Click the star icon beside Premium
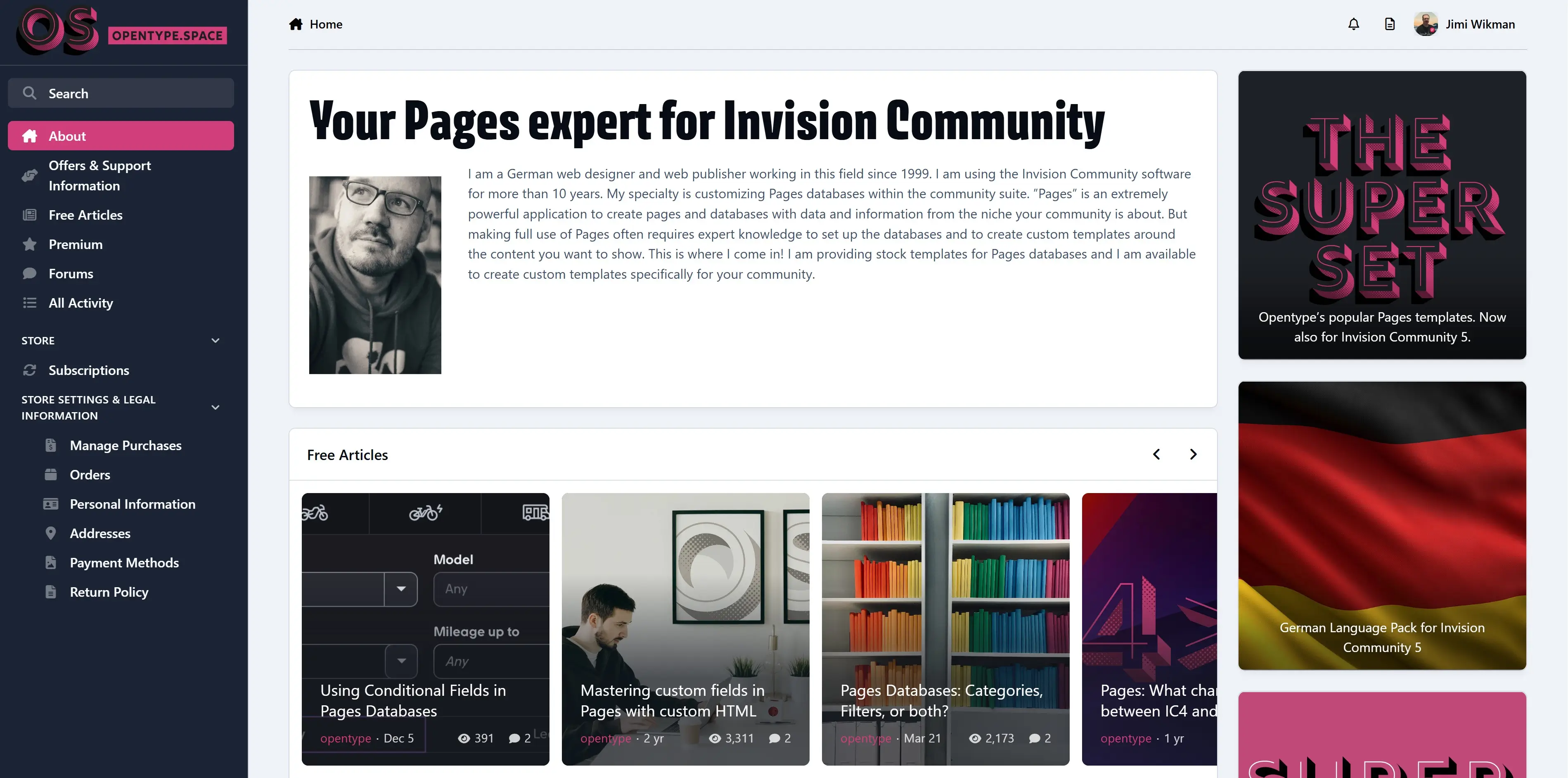This screenshot has width=1568, height=778. [x=29, y=244]
